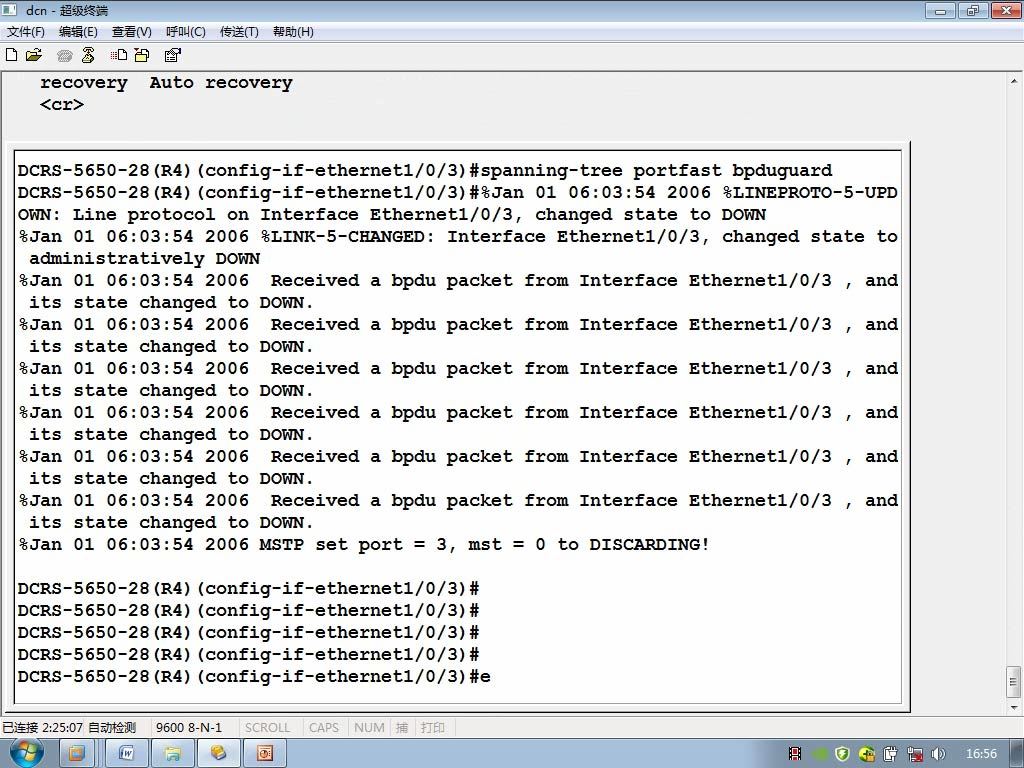Open the 编辑(E) menu
1024x768 pixels.
pyautogui.click(x=78, y=31)
